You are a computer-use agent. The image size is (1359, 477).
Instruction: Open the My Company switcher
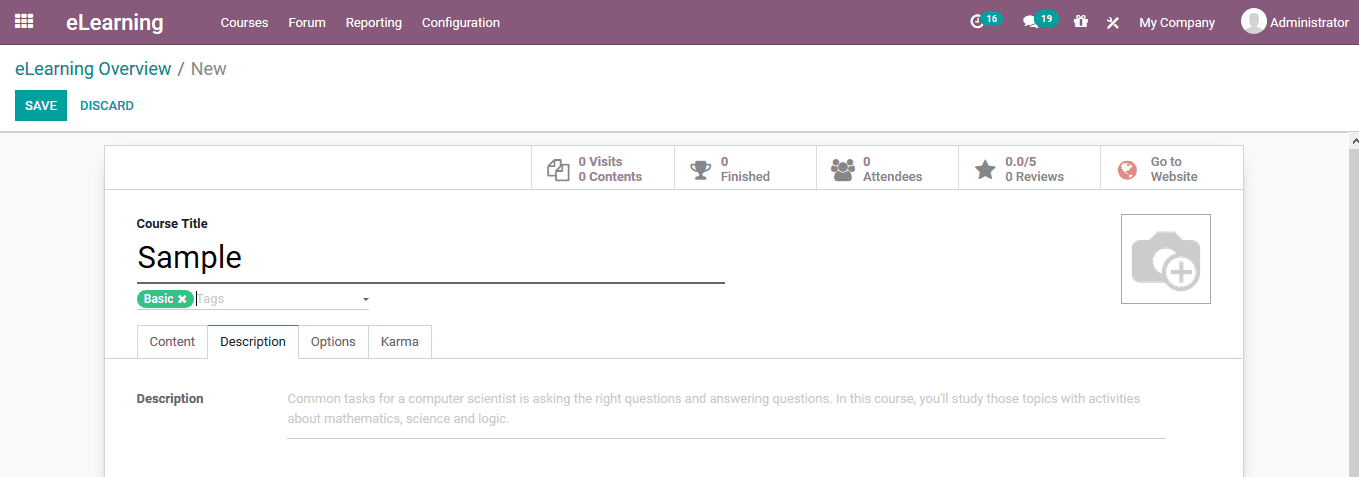pos(1177,22)
